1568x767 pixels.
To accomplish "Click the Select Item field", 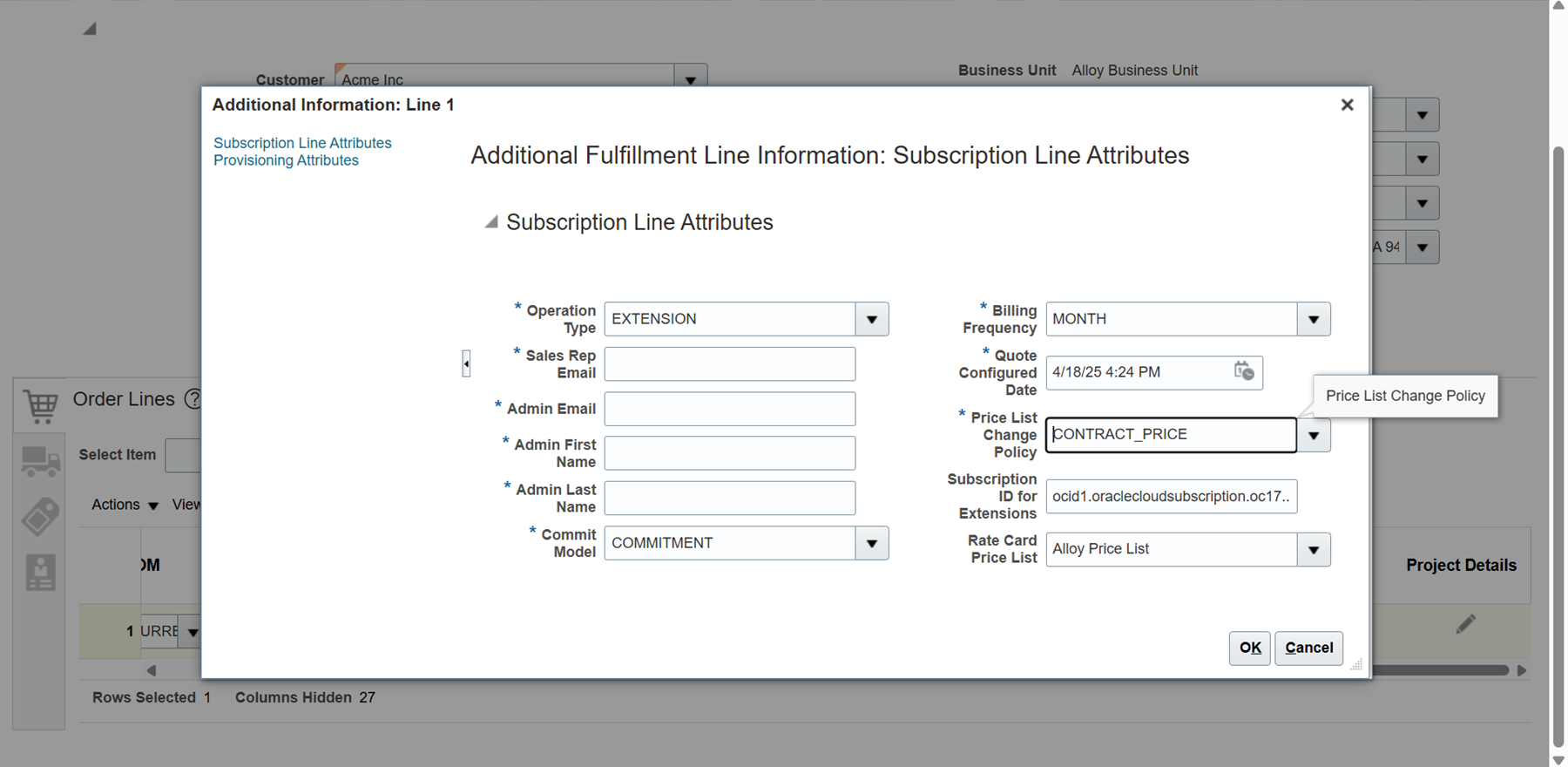I will (x=184, y=455).
